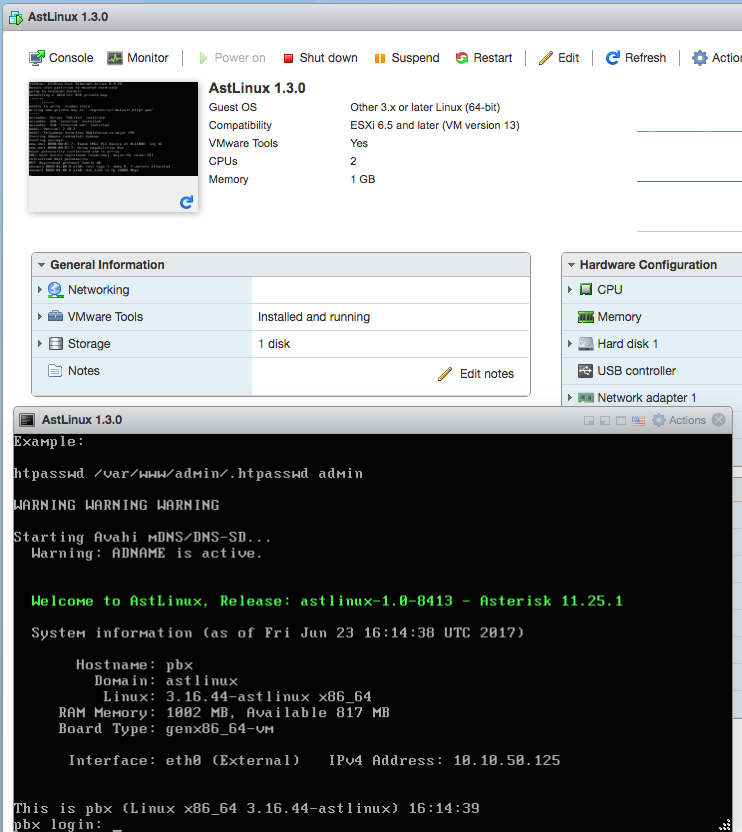Open the Actions menu in the top toolbar

click(717, 58)
